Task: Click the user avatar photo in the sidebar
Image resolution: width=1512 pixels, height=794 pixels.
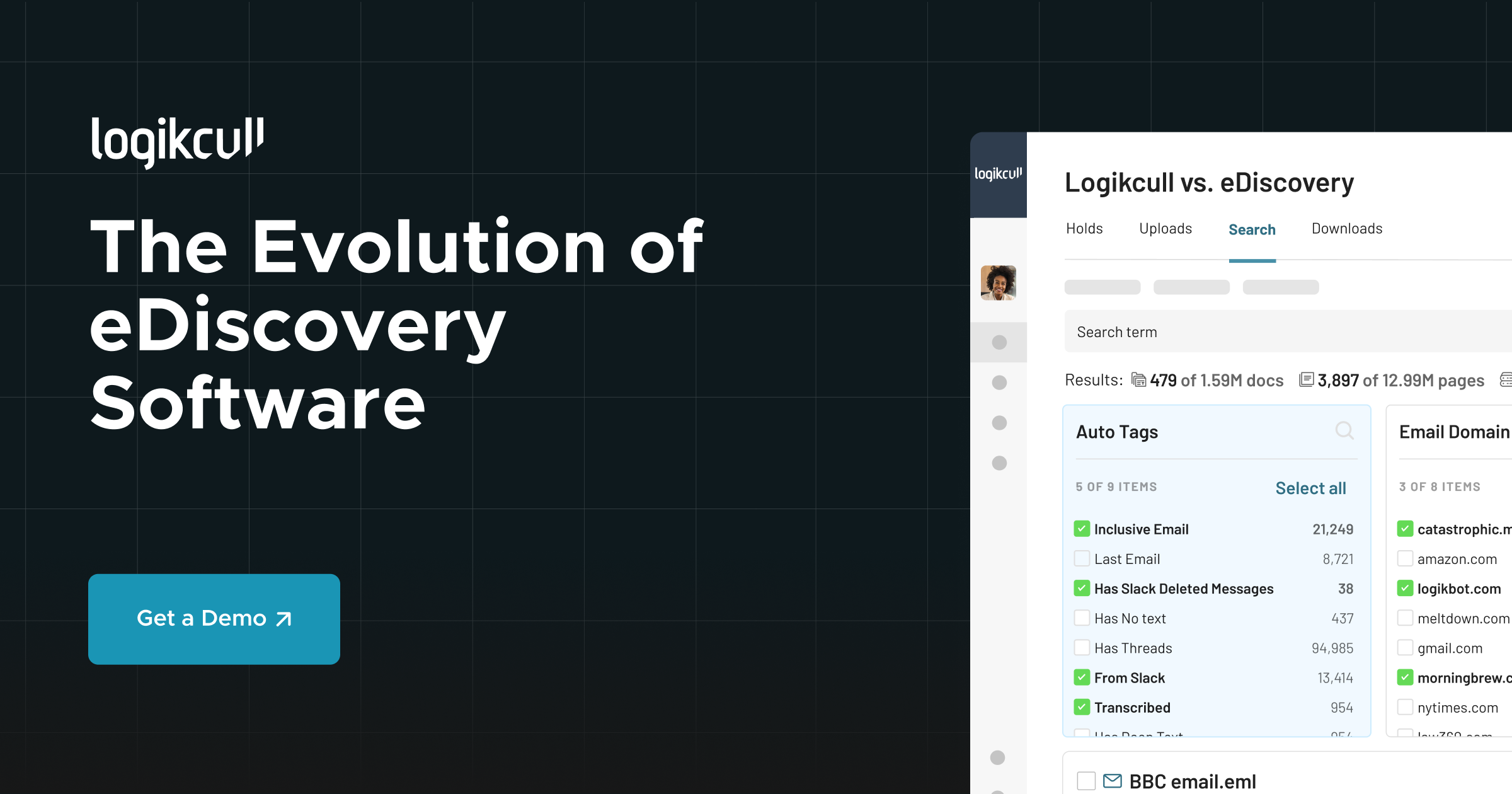Action: click(x=999, y=283)
